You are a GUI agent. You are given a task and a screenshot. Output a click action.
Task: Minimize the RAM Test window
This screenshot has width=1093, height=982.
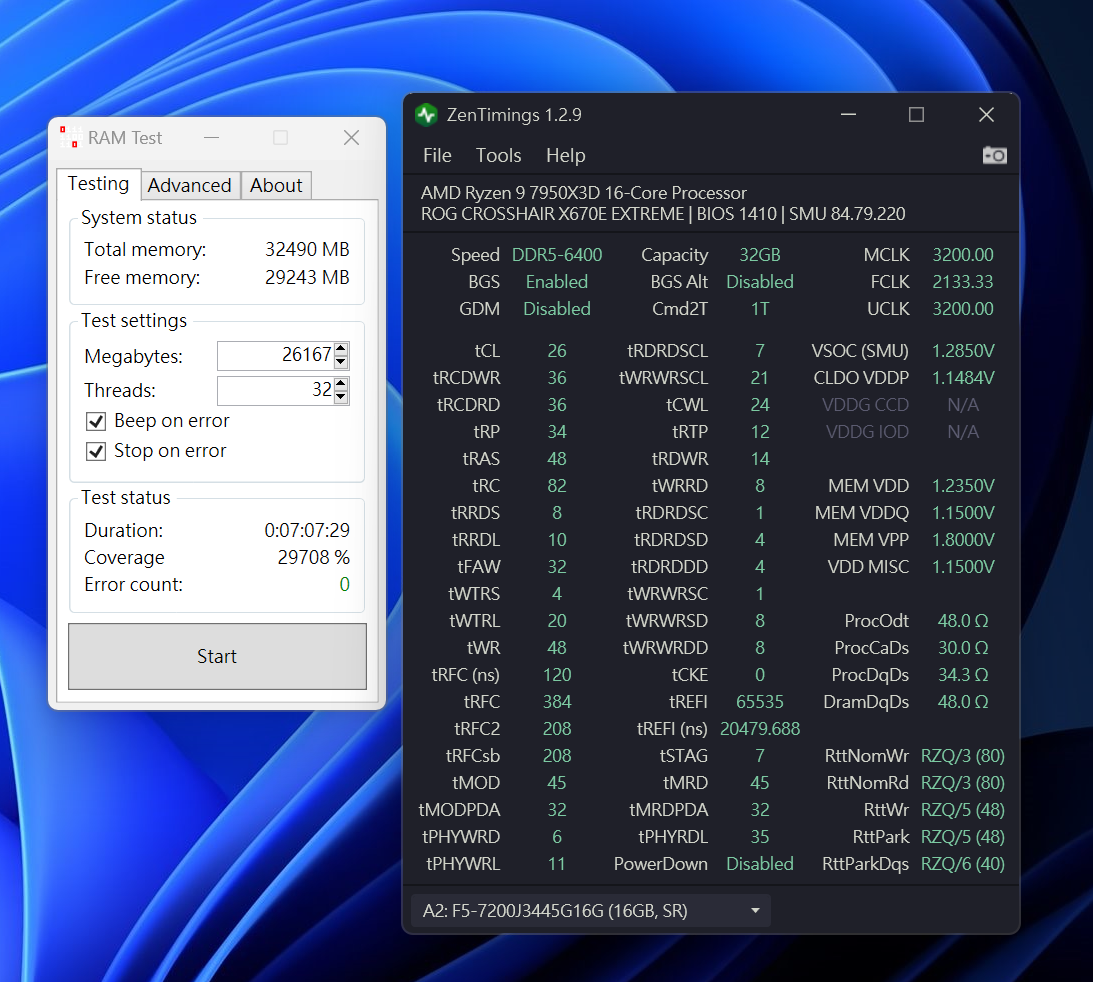tap(212, 138)
